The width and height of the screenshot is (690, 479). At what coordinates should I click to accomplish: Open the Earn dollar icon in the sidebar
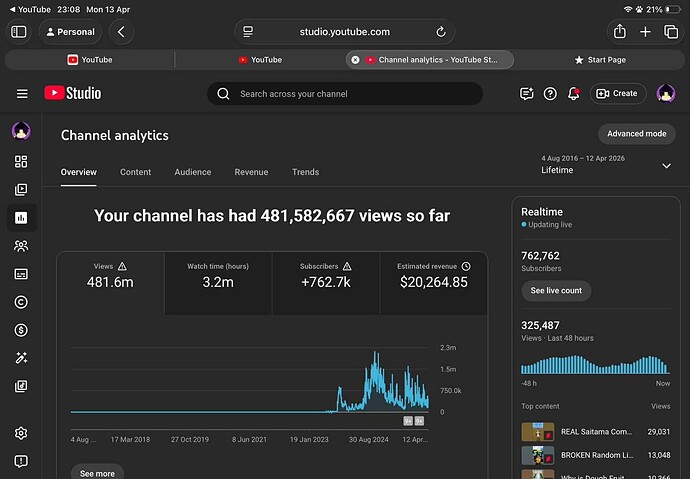tap(21, 330)
